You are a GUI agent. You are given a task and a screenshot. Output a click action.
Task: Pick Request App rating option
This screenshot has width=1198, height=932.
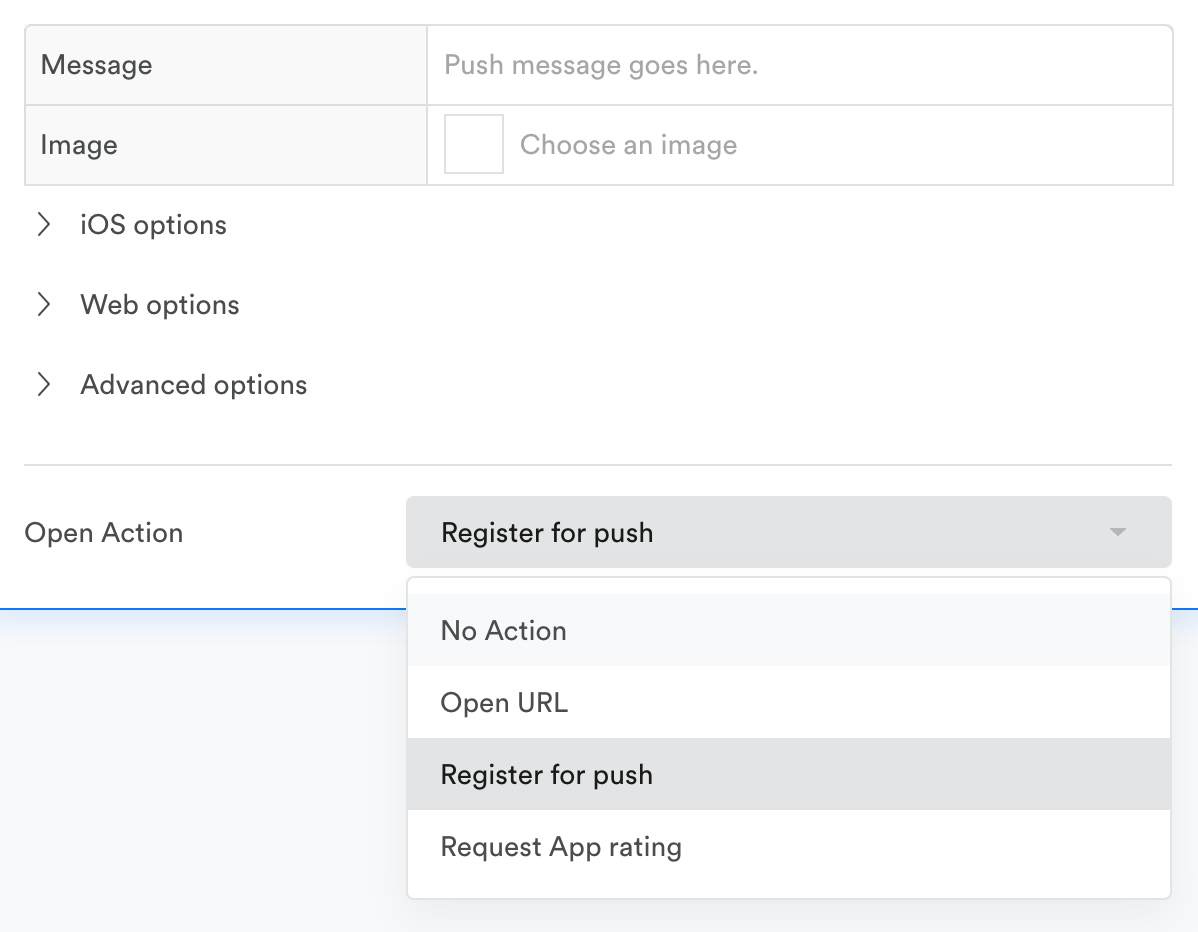(561, 847)
